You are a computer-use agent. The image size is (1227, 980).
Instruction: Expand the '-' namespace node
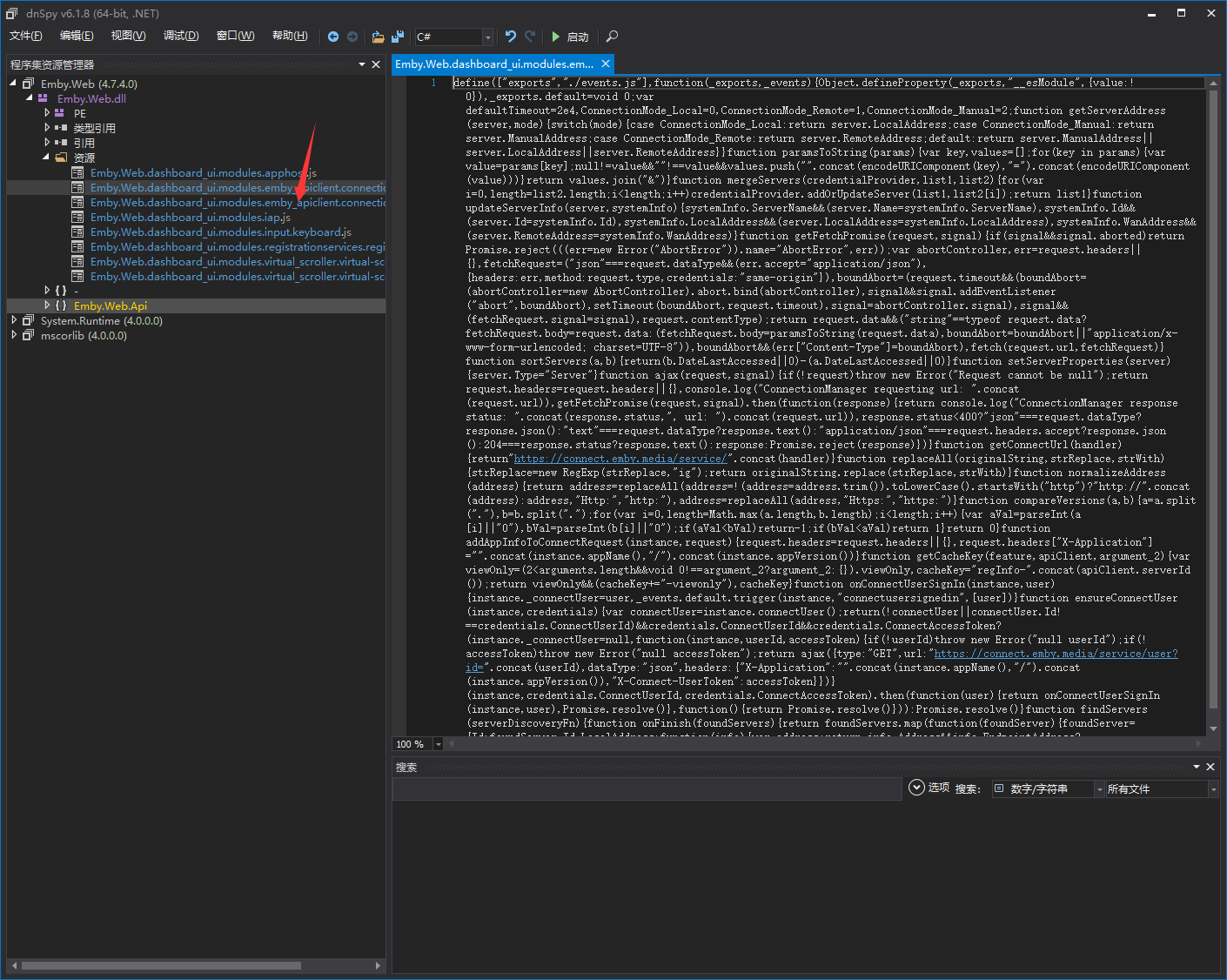tap(47, 291)
